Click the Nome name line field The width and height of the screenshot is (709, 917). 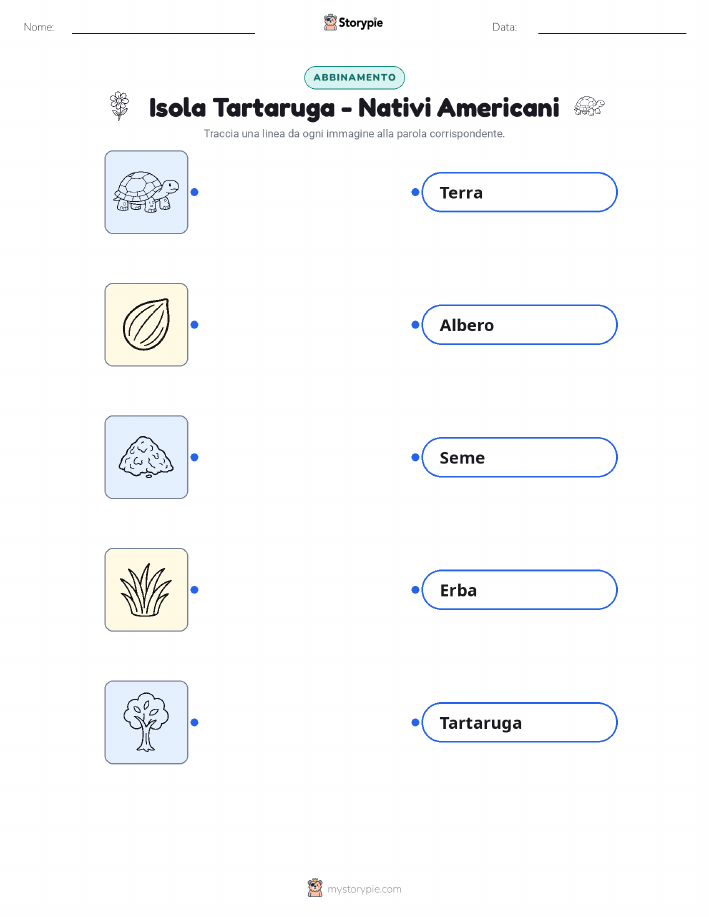pyautogui.click(x=163, y=27)
